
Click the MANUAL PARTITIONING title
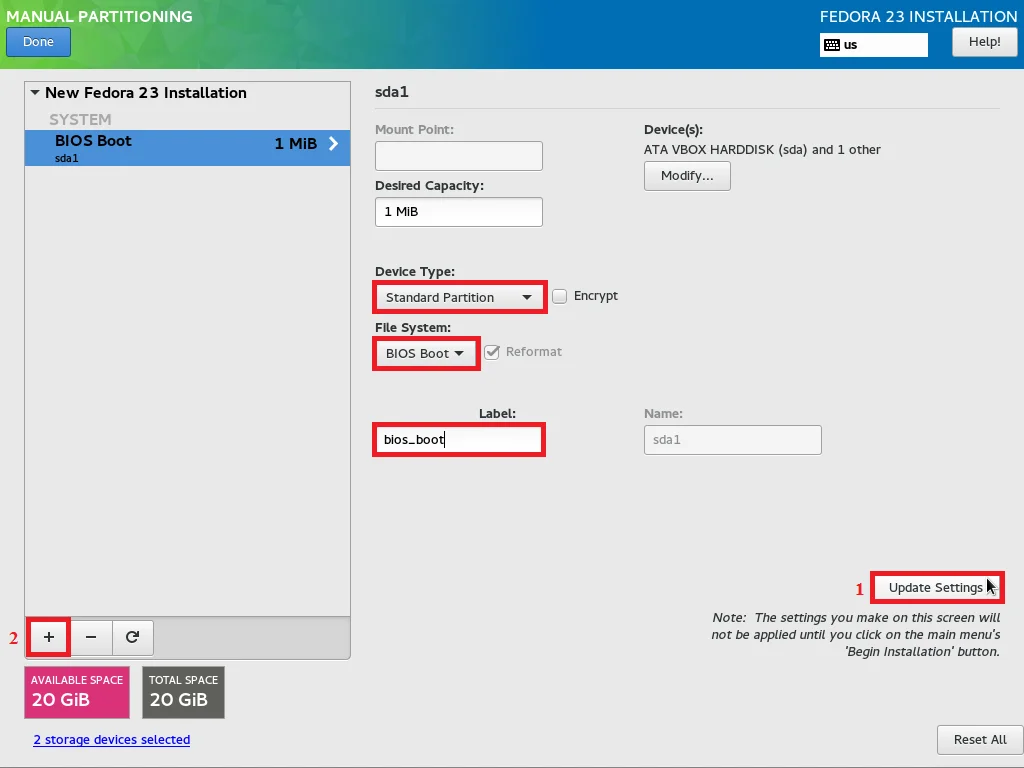(99, 16)
